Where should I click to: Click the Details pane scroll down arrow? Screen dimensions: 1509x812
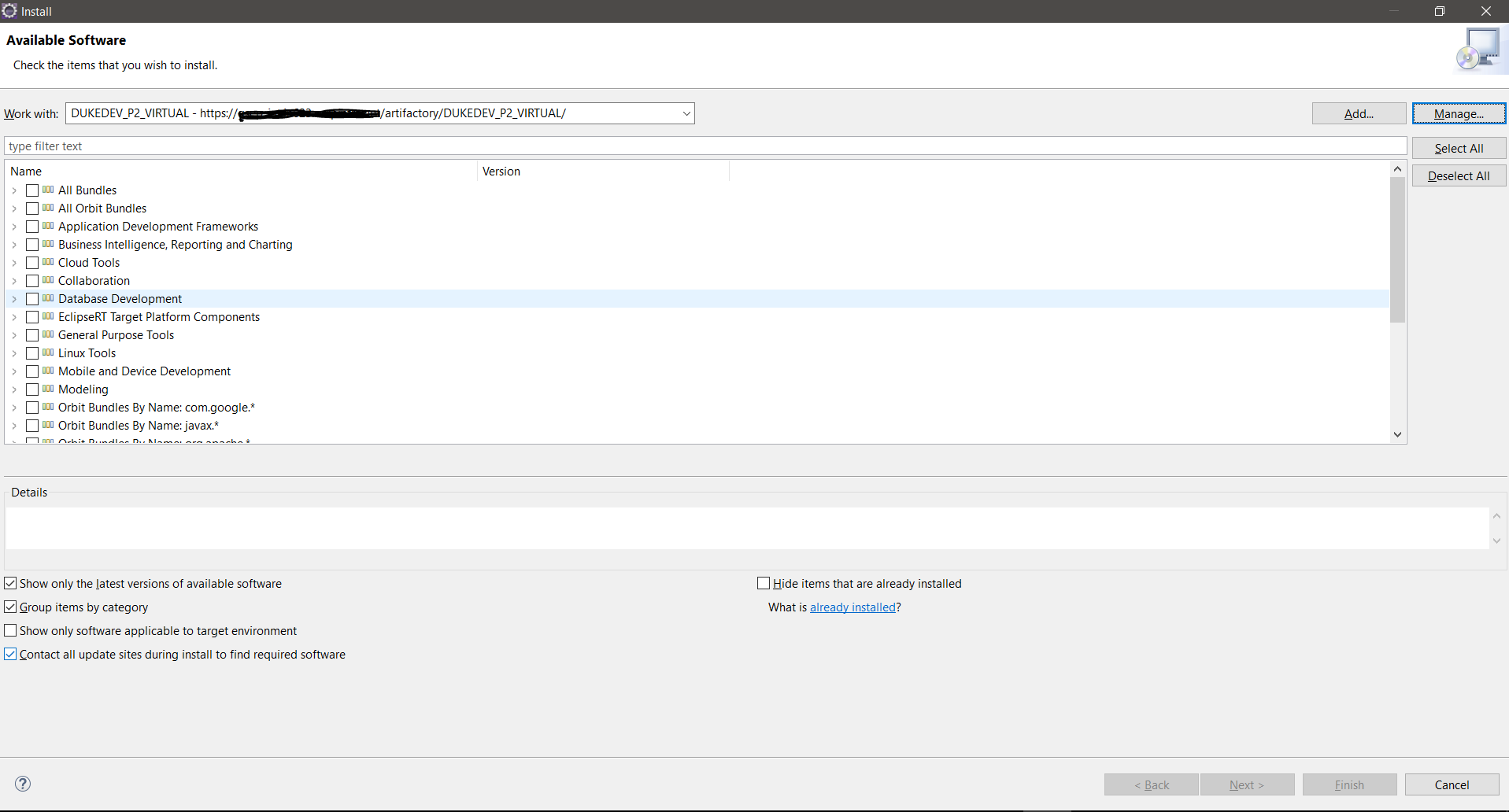pos(1496,541)
